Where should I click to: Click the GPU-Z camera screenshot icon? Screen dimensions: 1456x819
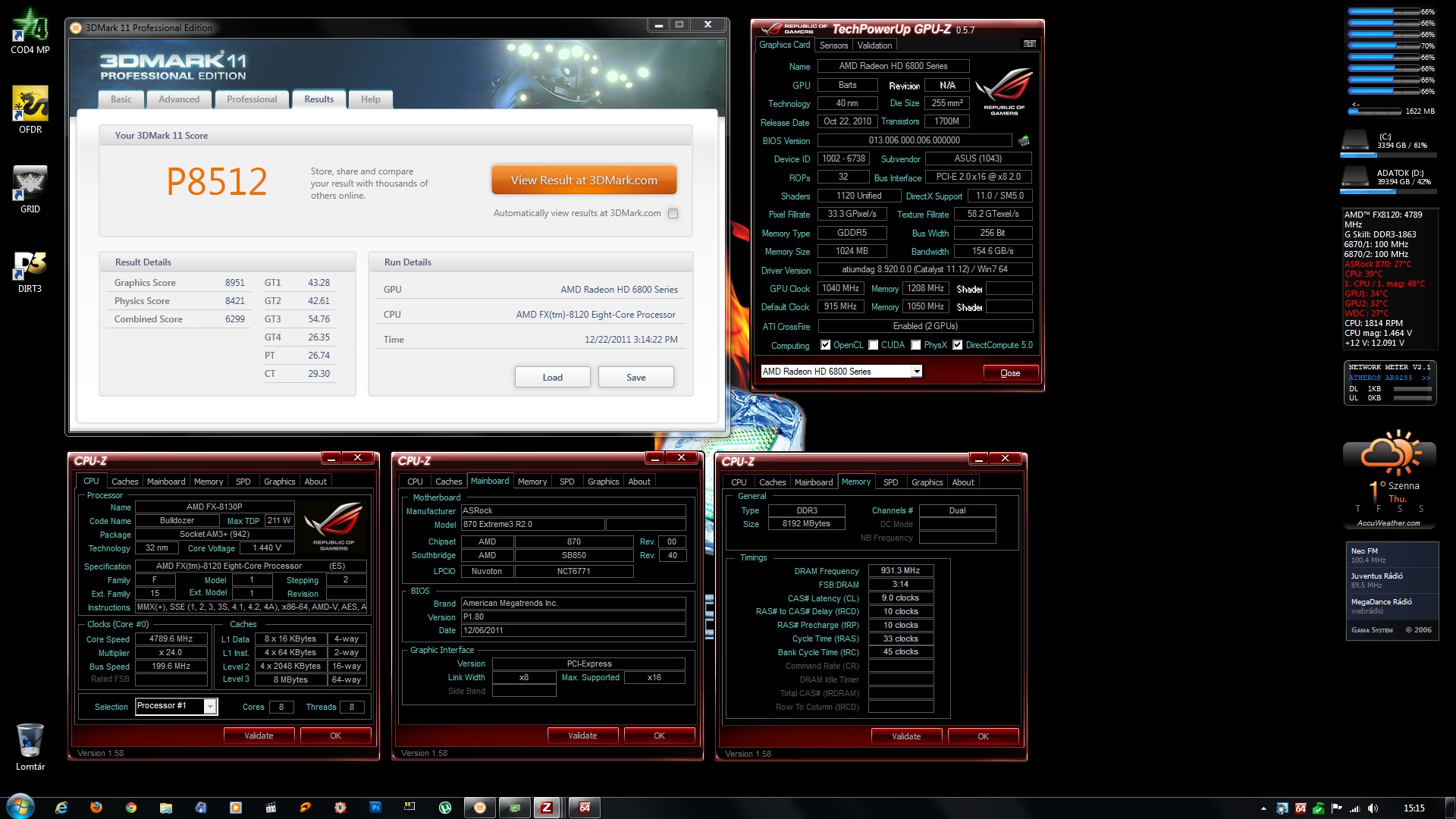pyautogui.click(x=1029, y=44)
